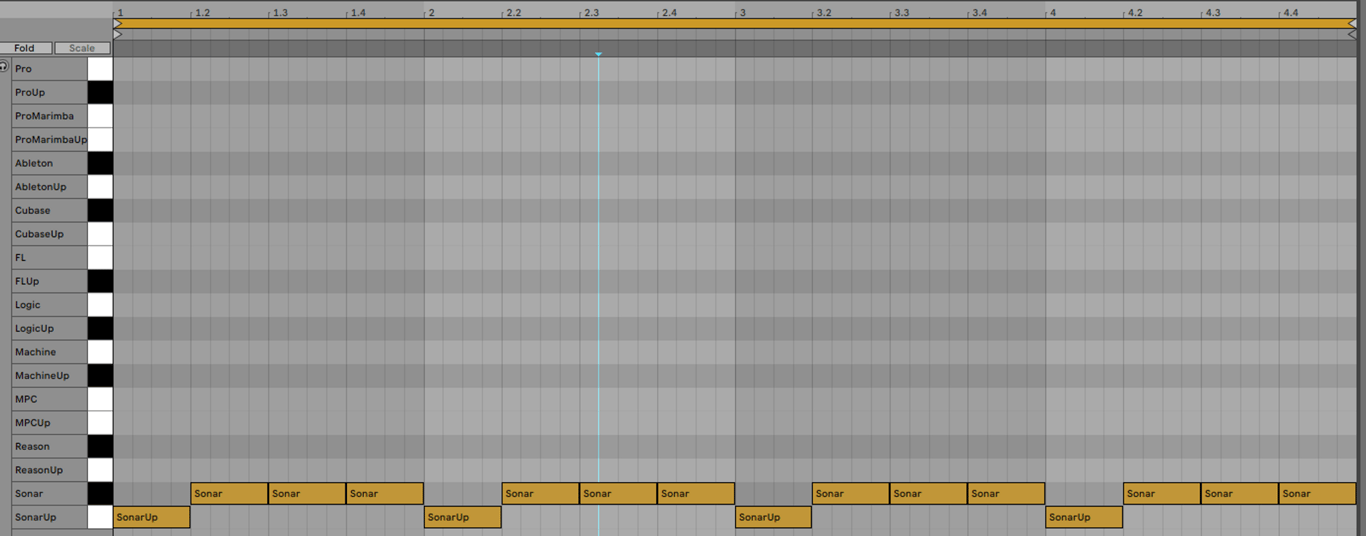Viewport: 1366px width, 536px height.
Task: Play the black piano key beside Cubase
Action: [100, 210]
